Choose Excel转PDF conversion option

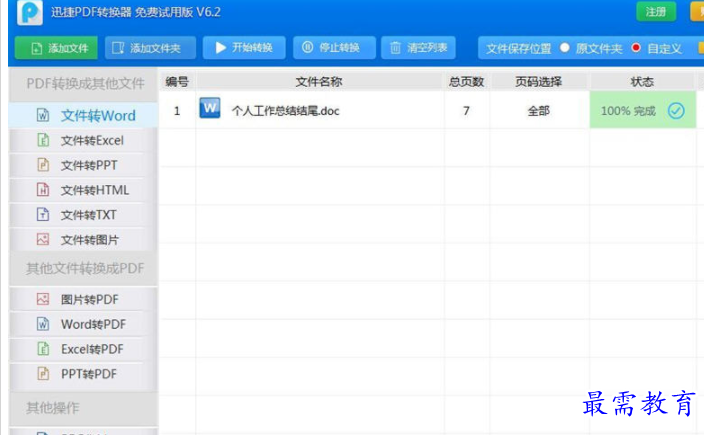click(x=84, y=349)
